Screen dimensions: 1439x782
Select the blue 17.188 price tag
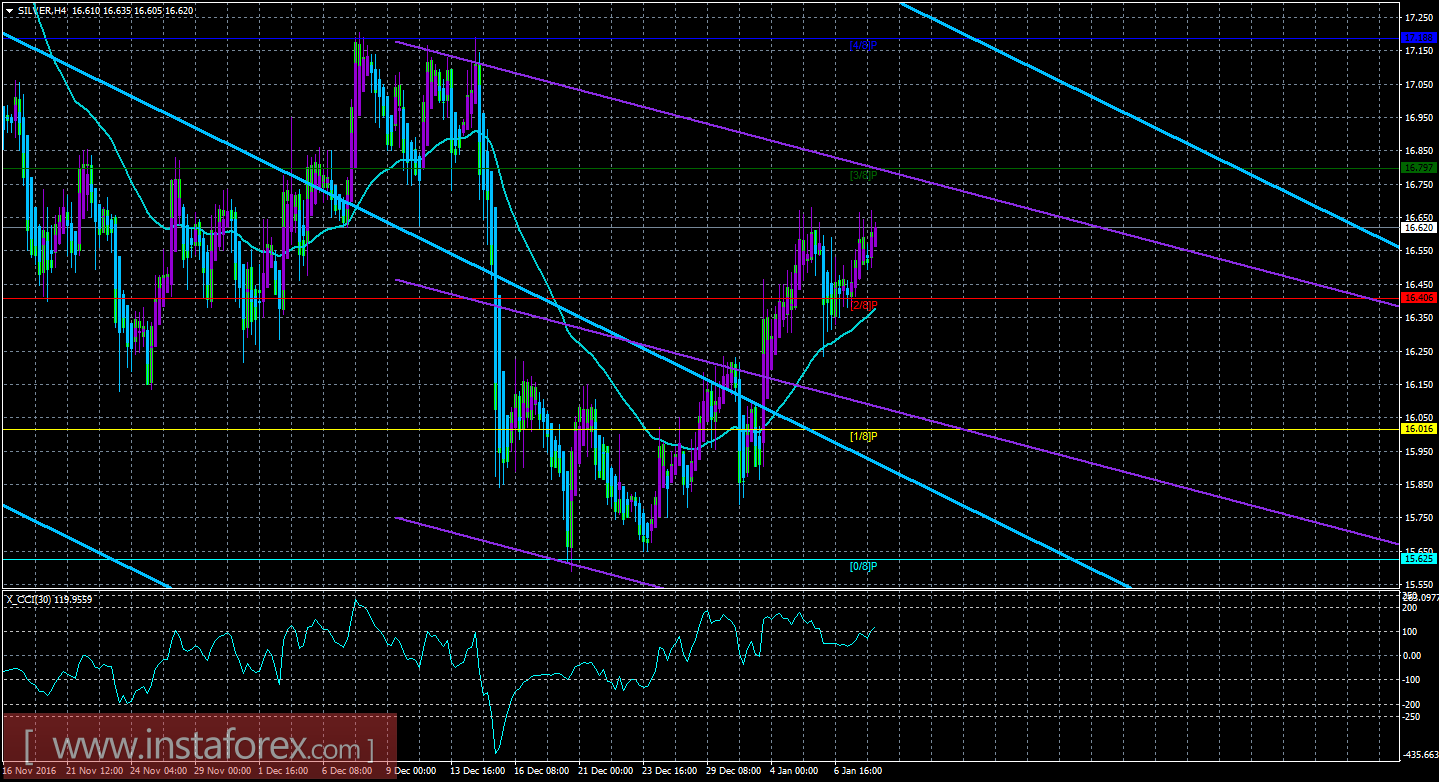click(1418, 38)
